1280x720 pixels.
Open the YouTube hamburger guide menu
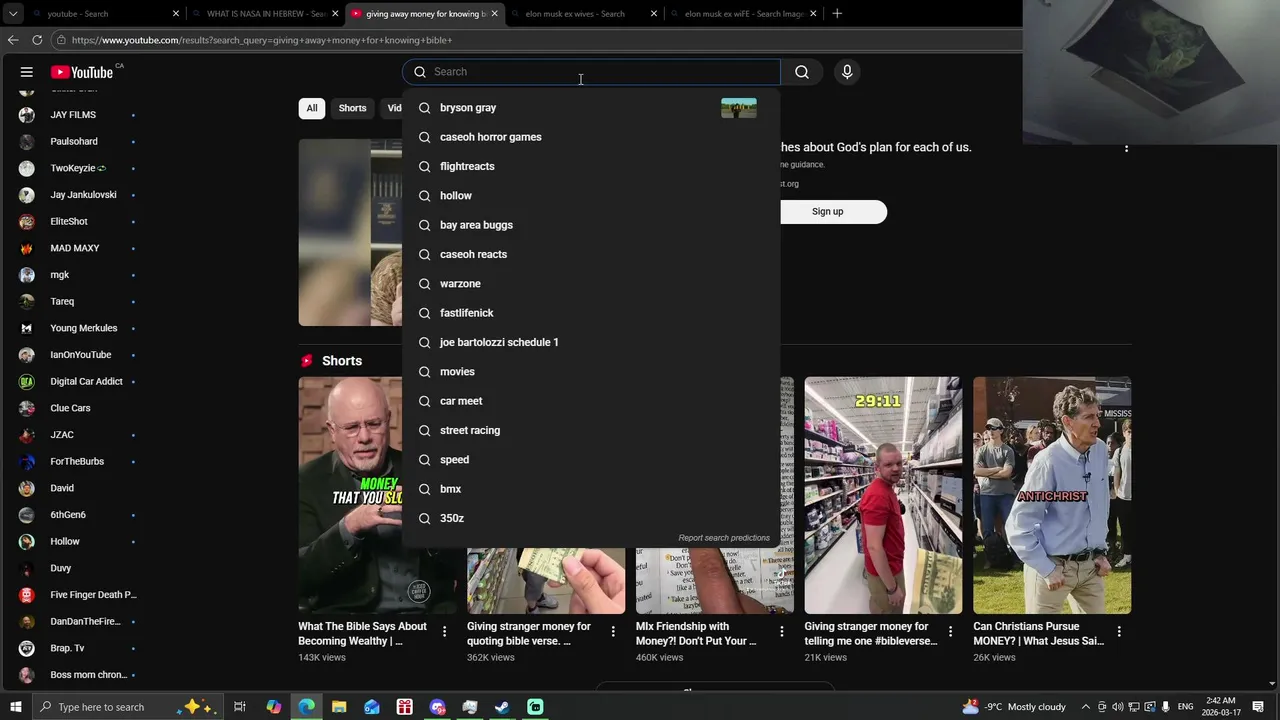pyautogui.click(x=27, y=72)
